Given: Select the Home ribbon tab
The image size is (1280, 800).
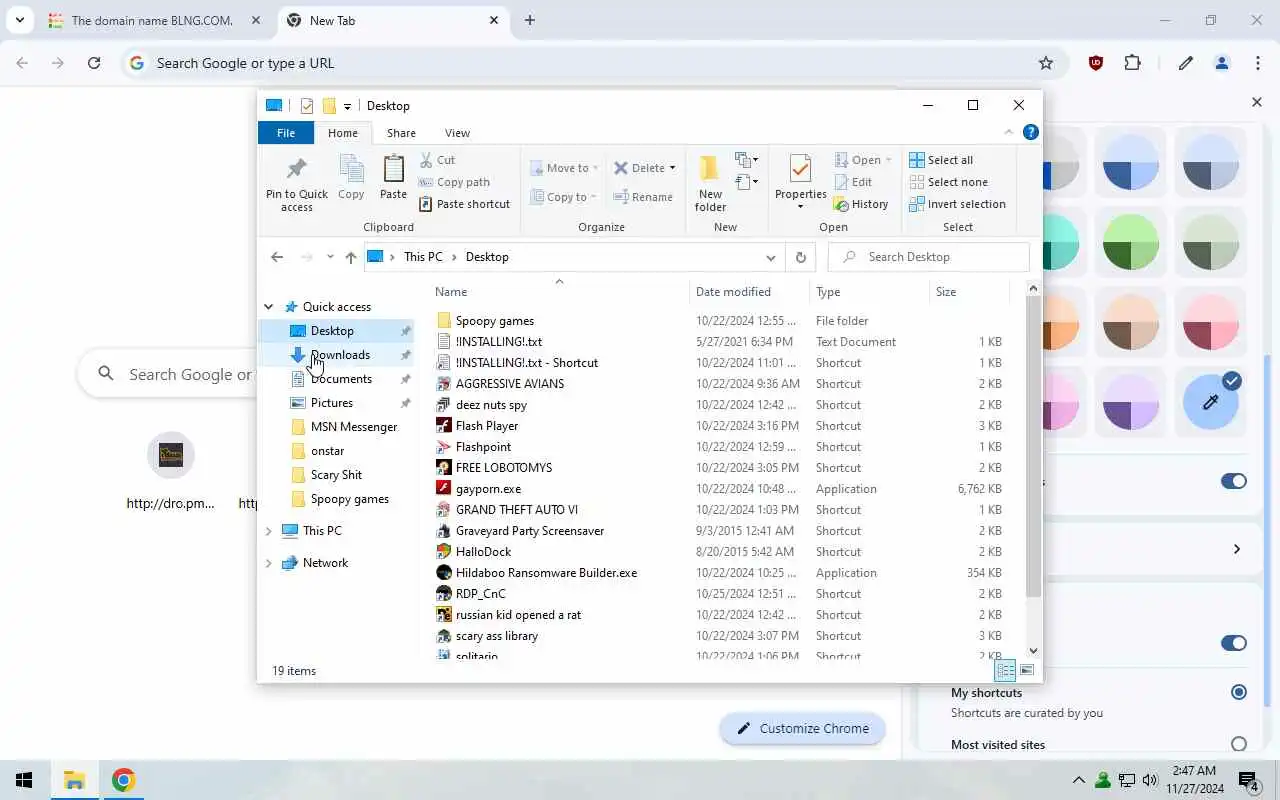Looking at the screenshot, I should 342,133.
